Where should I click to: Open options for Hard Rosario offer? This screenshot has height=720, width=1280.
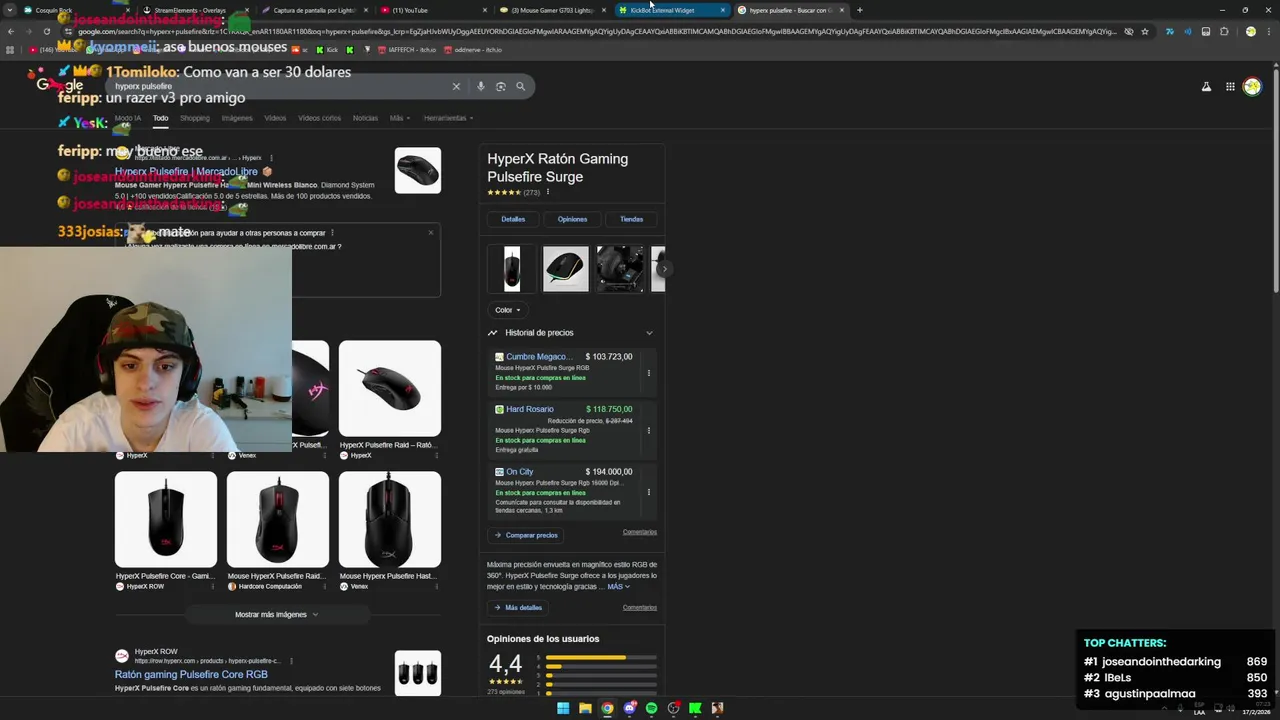648,430
